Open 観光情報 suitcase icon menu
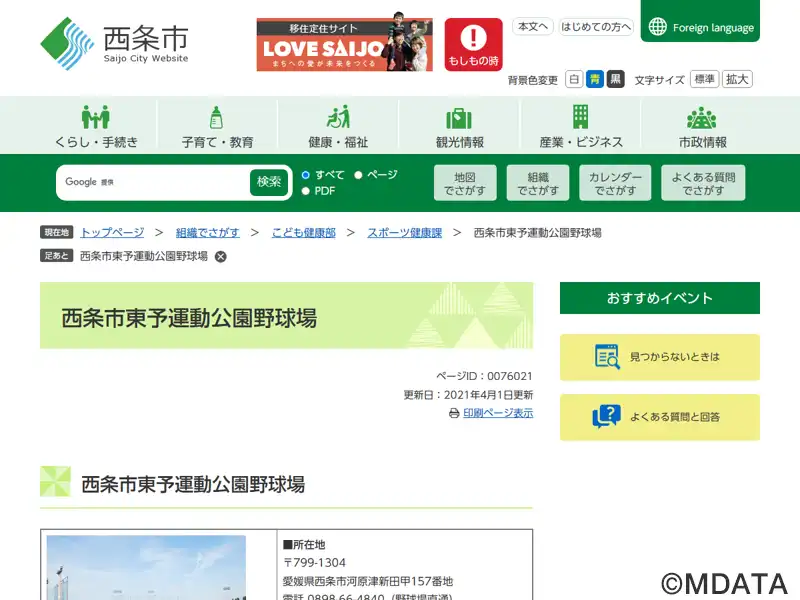The image size is (800, 600). coord(459,117)
